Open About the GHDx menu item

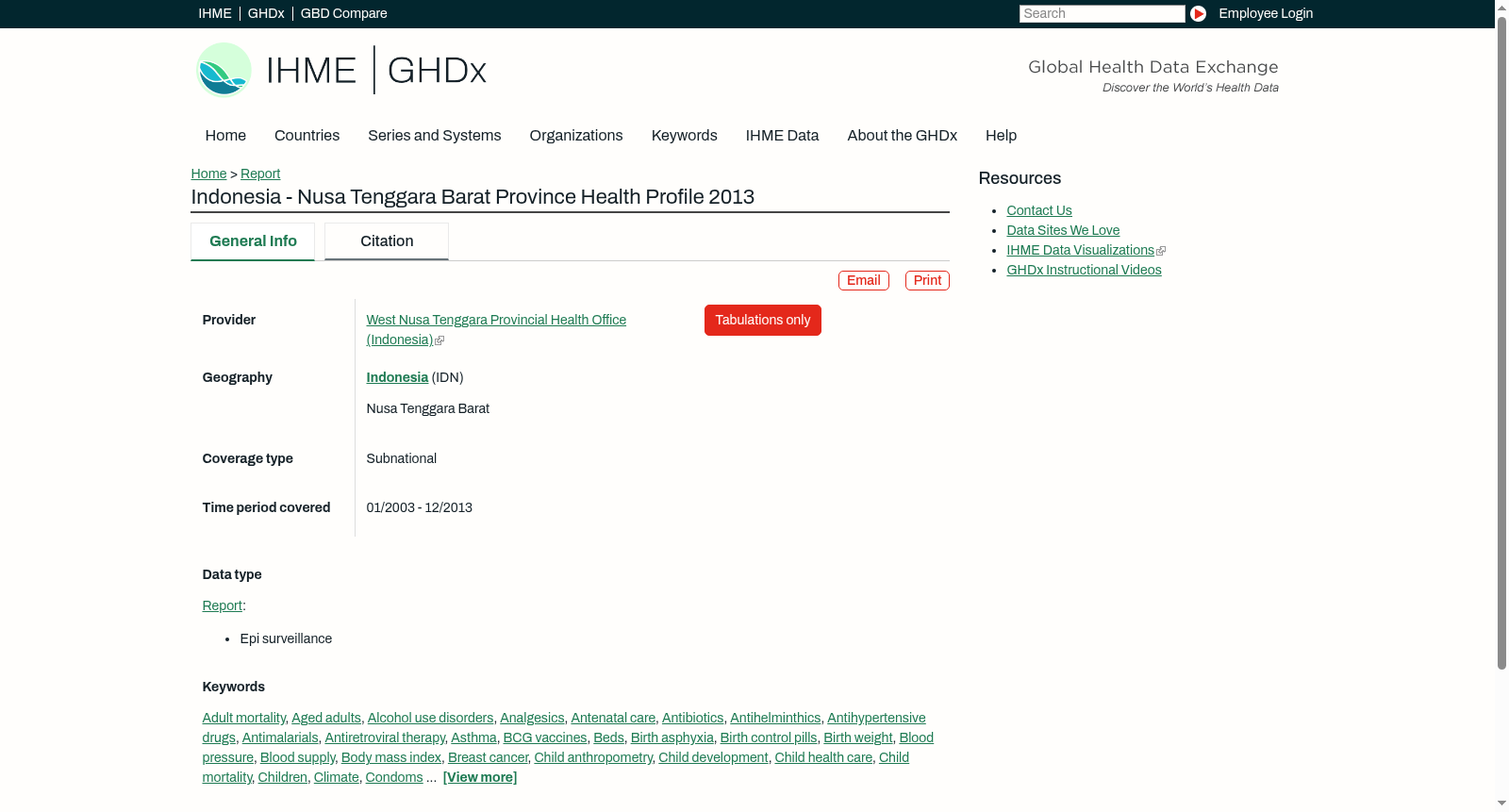tap(903, 136)
